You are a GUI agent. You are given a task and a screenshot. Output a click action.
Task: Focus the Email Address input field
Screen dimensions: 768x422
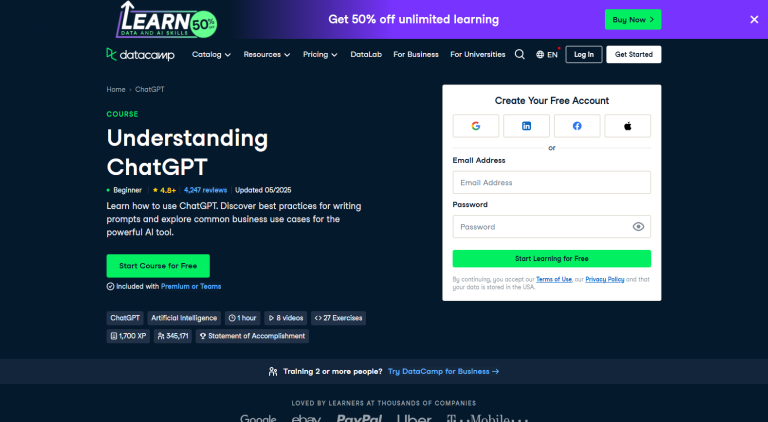click(552, 183)
